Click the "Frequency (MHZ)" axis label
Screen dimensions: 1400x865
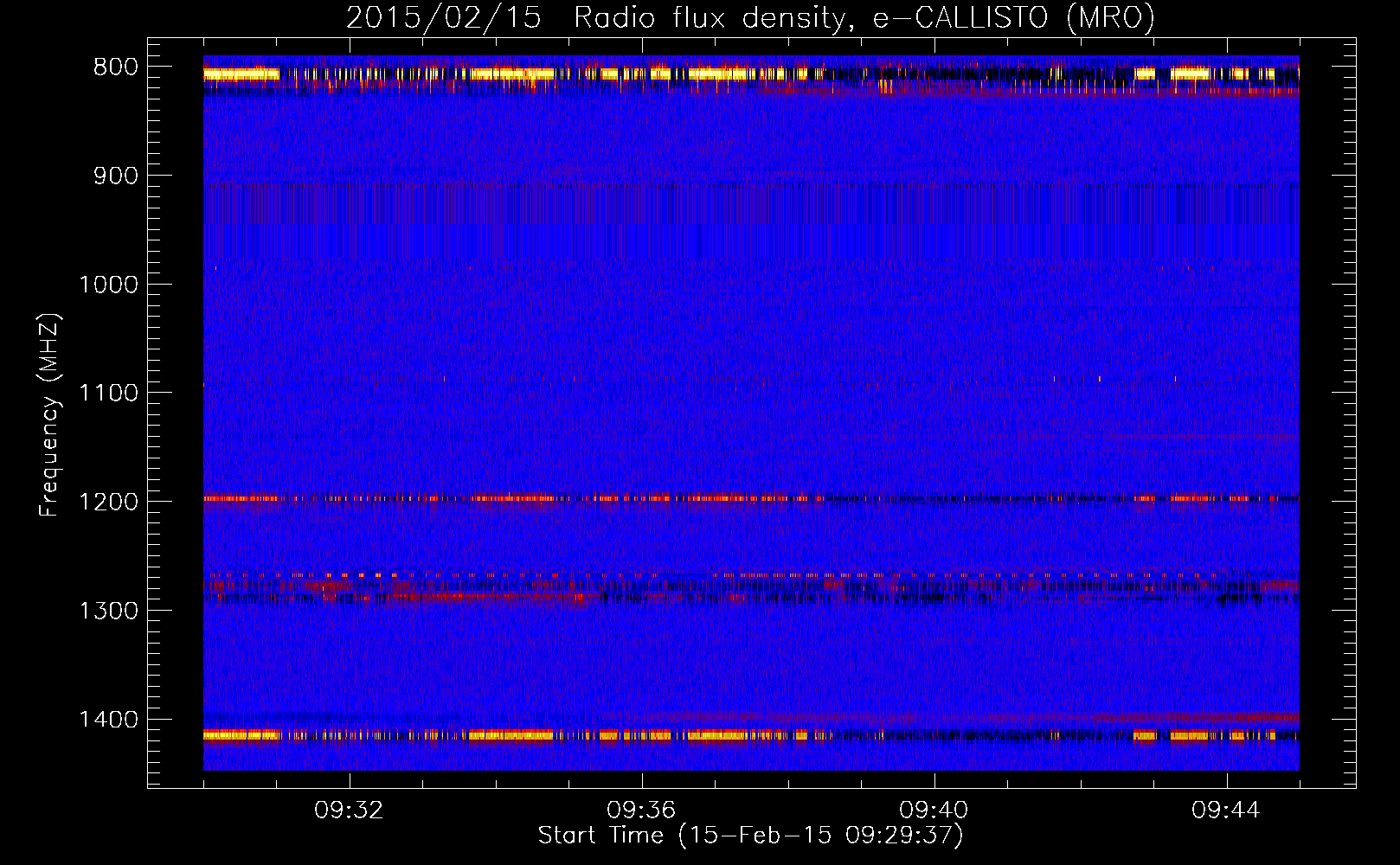(50, 415)
